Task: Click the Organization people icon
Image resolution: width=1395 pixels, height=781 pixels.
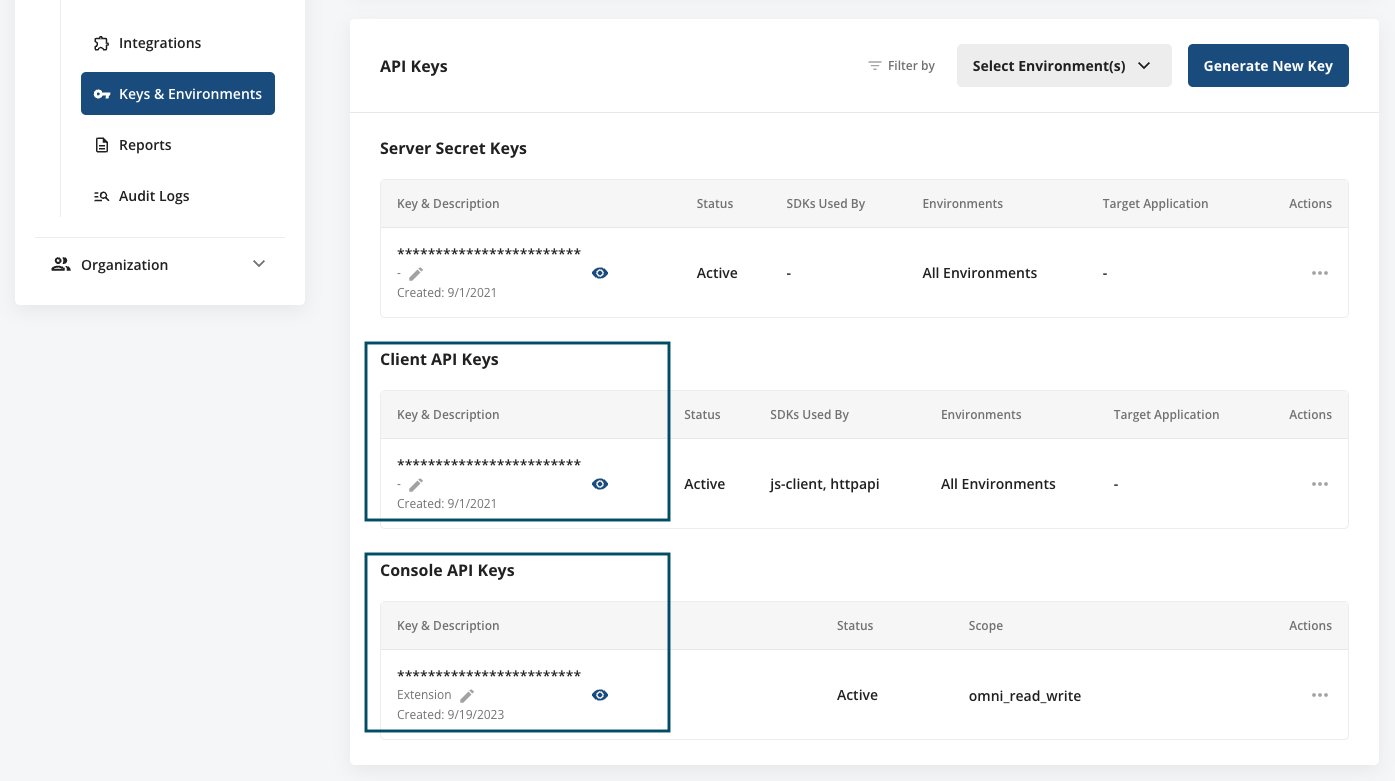Action: click(60, 264)
